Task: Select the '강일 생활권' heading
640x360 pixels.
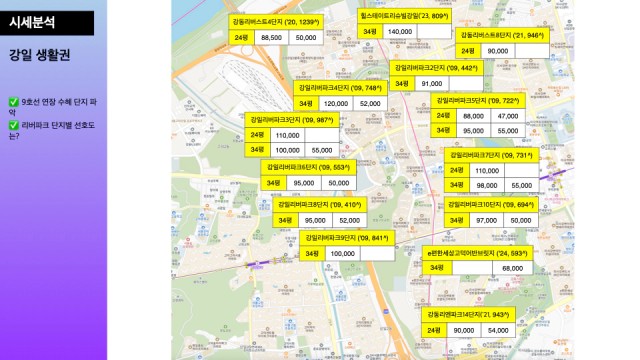Action: click(40, 55)
